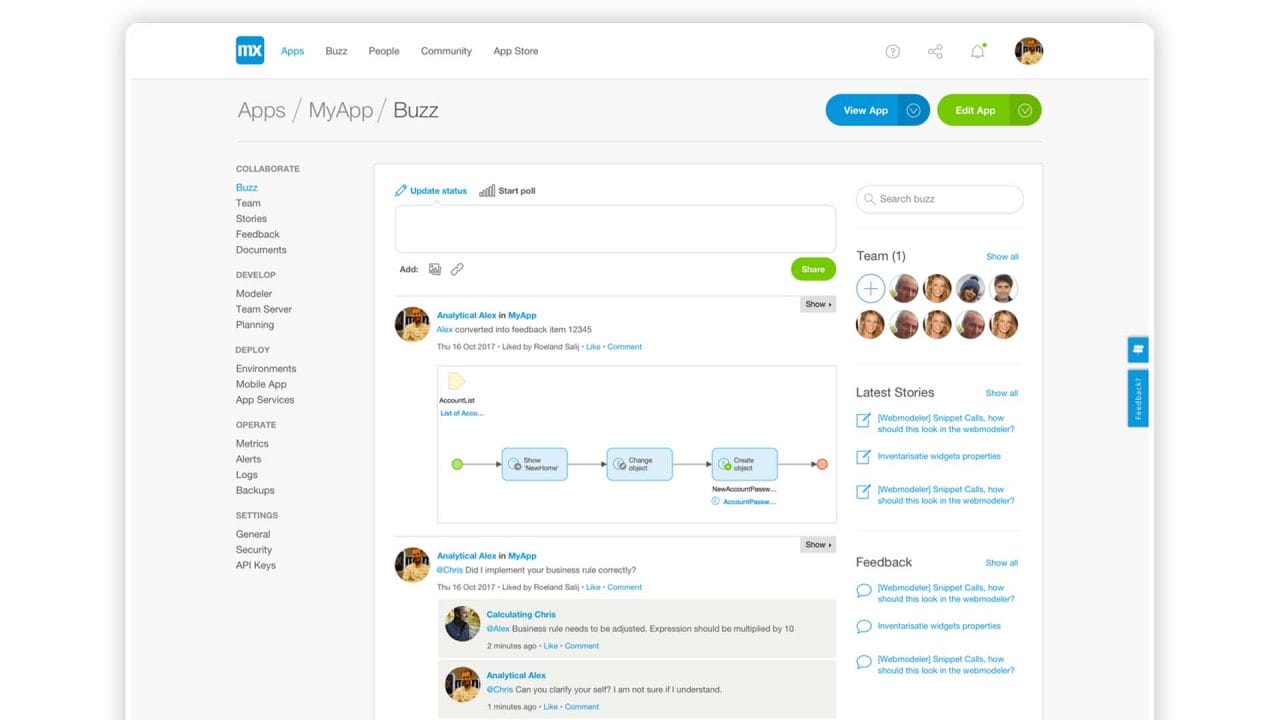Open notifications via the bell icon

coord(977,51)
